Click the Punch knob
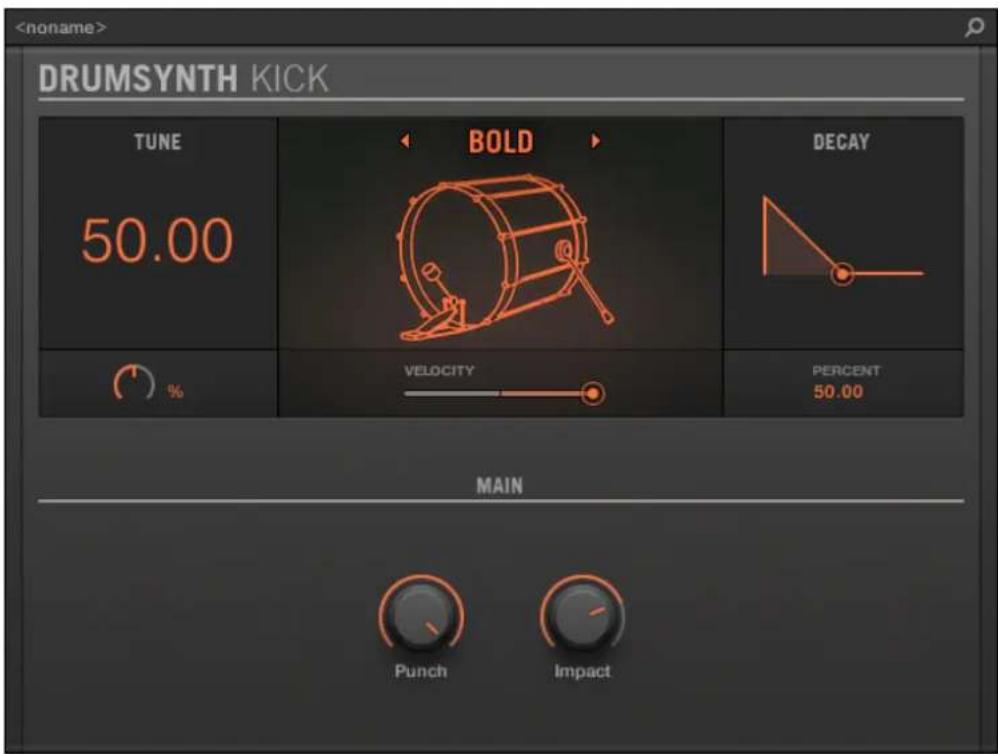The width and height of the screenshot is (998, 754). pos(421,617)
